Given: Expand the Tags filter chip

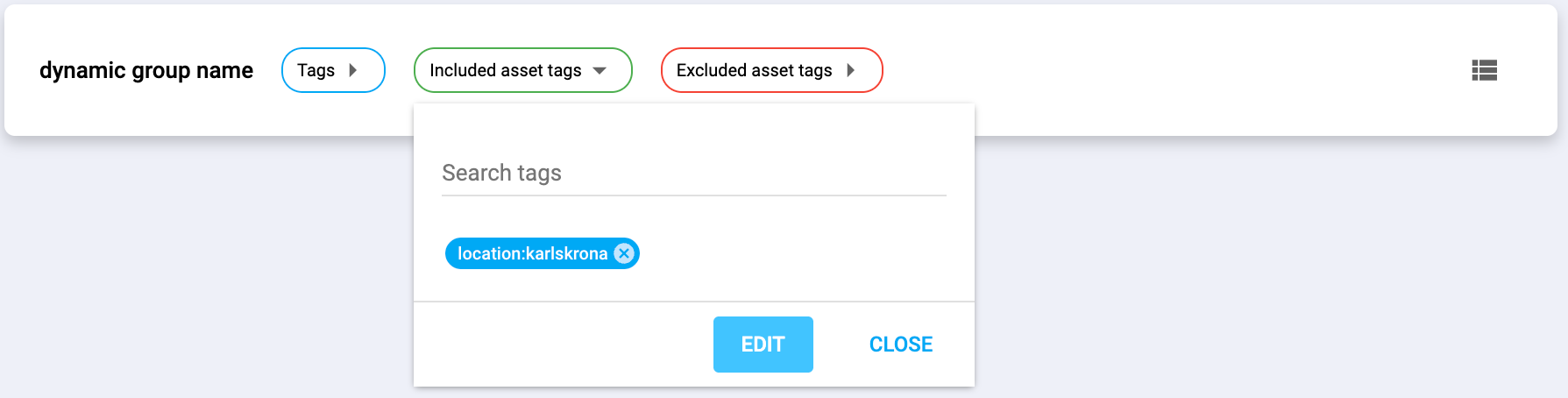Looking at the screenshot, I should click(x=333, y=70).
